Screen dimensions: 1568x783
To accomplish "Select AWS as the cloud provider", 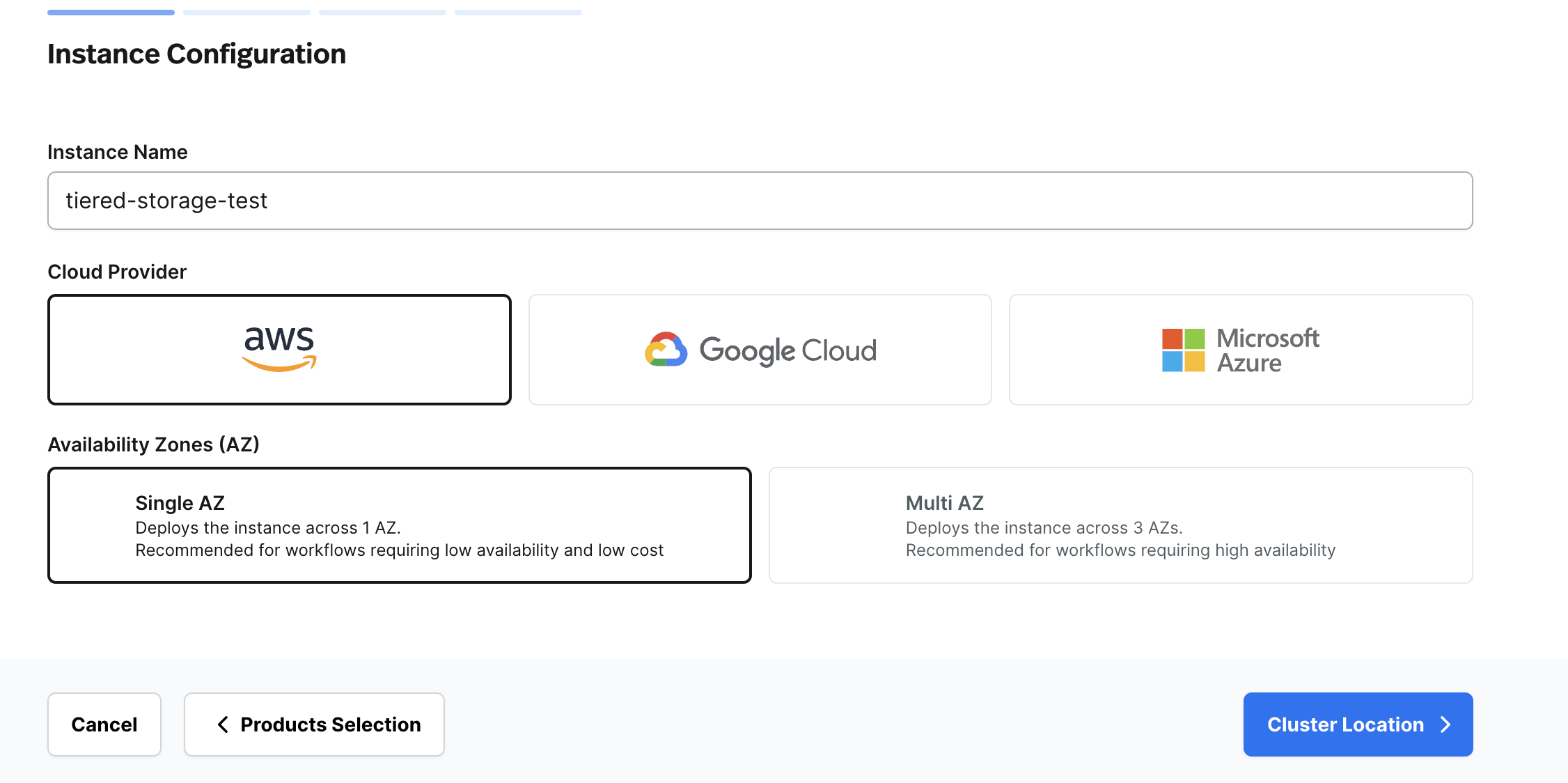I will (x=279, y=349).
